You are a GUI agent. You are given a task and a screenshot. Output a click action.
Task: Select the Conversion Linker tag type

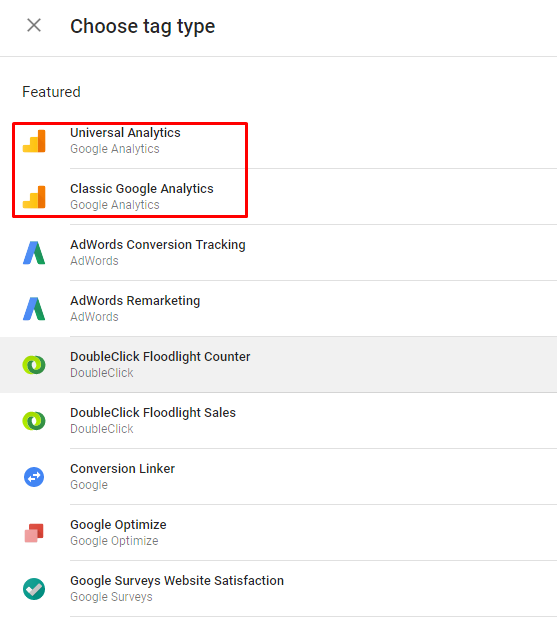[278, 477]
